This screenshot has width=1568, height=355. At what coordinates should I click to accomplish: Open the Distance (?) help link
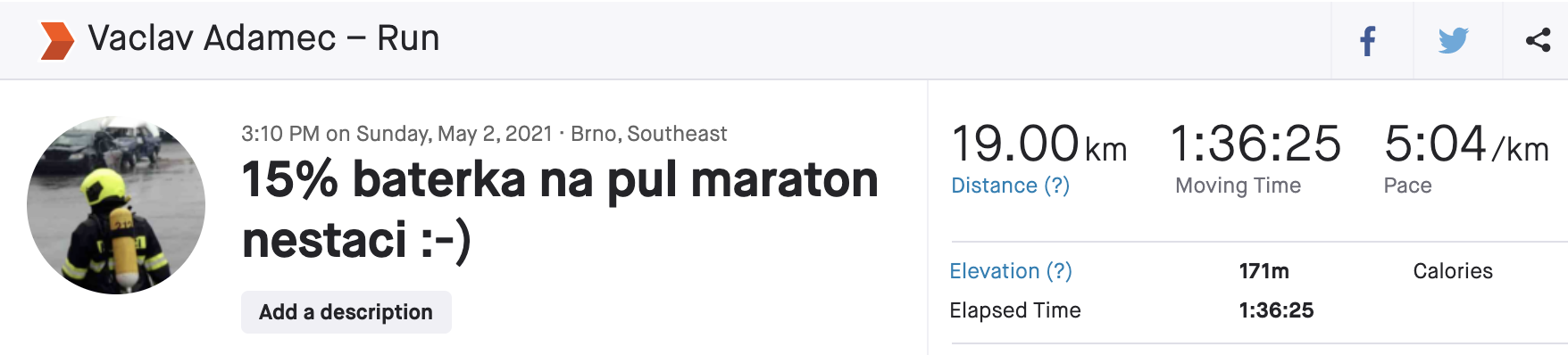(x=1010, y=186)
